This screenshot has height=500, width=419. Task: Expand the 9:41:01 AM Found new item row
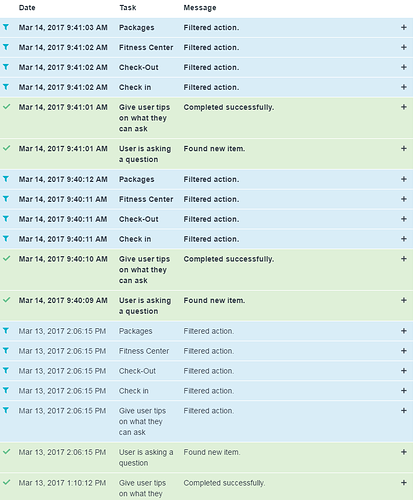404,148
